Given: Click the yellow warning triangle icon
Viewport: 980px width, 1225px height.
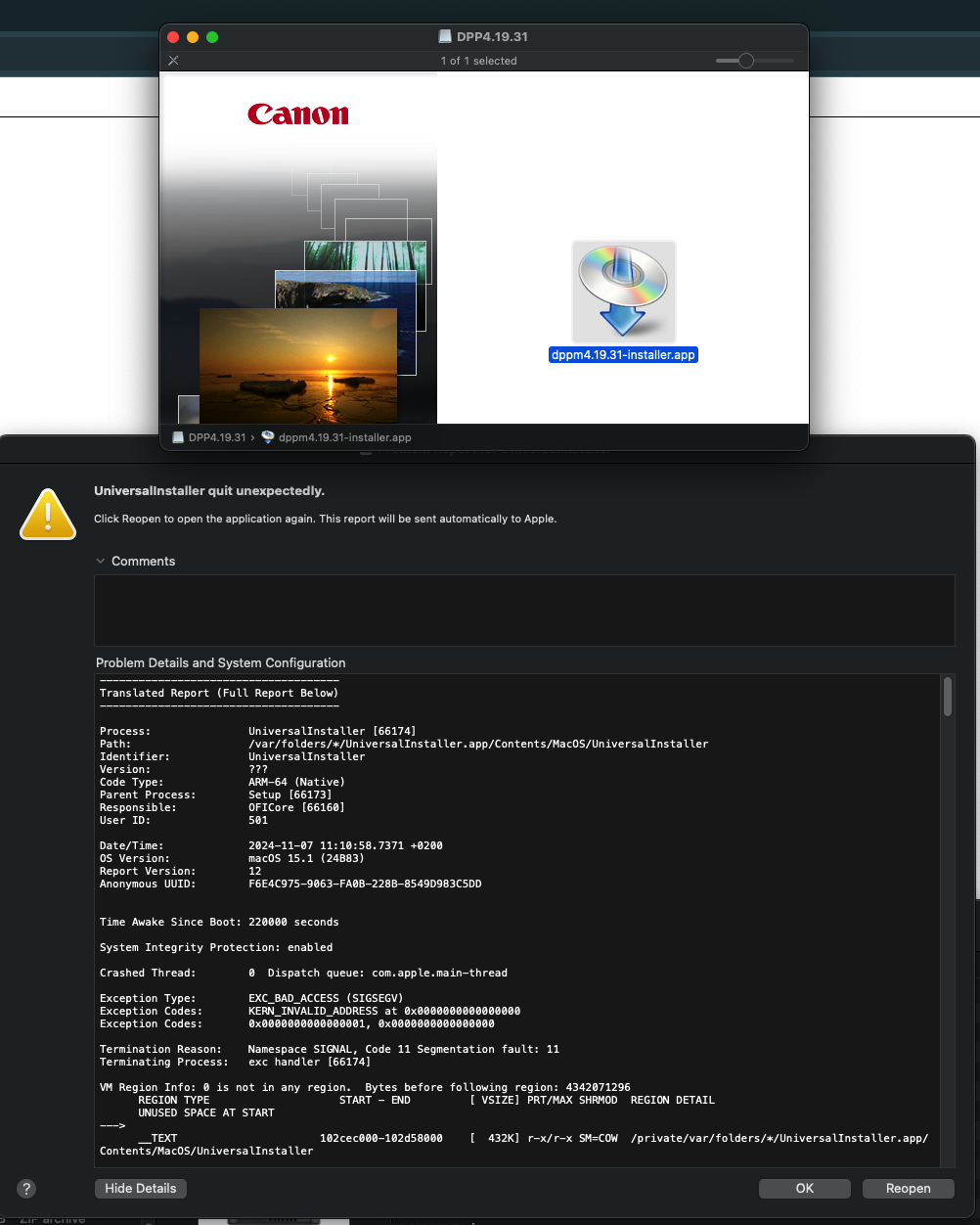Looking at the screenshot, I should (48, 514).
